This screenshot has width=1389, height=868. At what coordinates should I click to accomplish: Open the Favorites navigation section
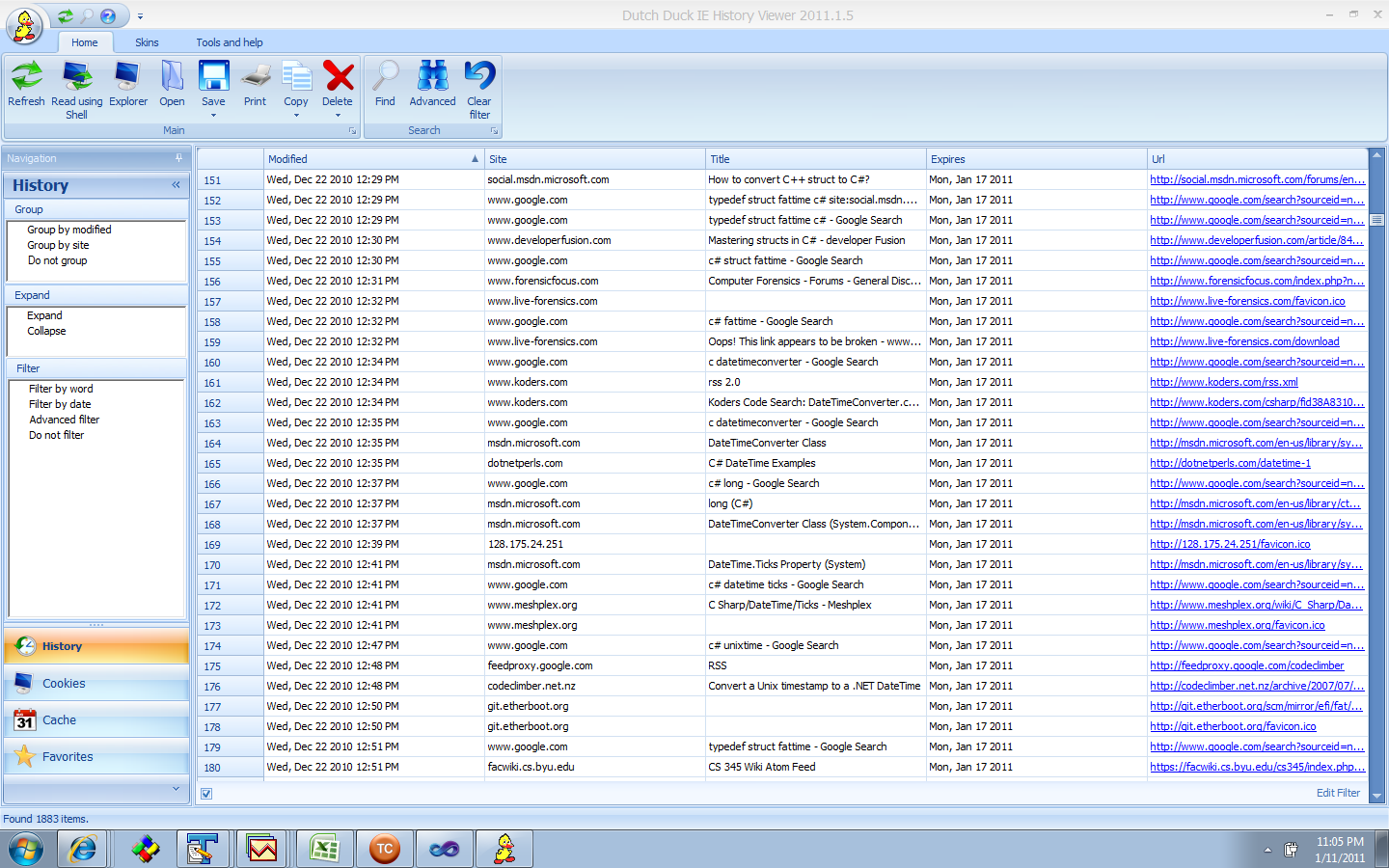pyautogui.click(x=95, y=757)
